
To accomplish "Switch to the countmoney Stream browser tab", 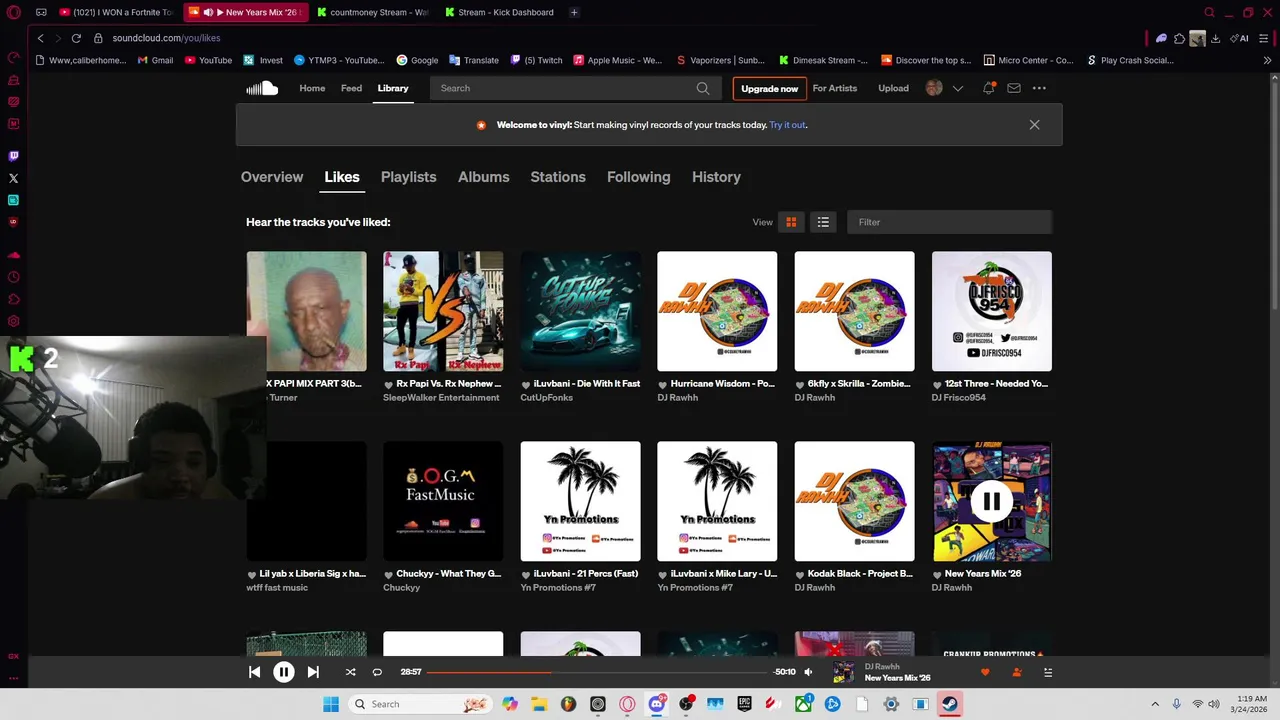I will tap(371, 12).
